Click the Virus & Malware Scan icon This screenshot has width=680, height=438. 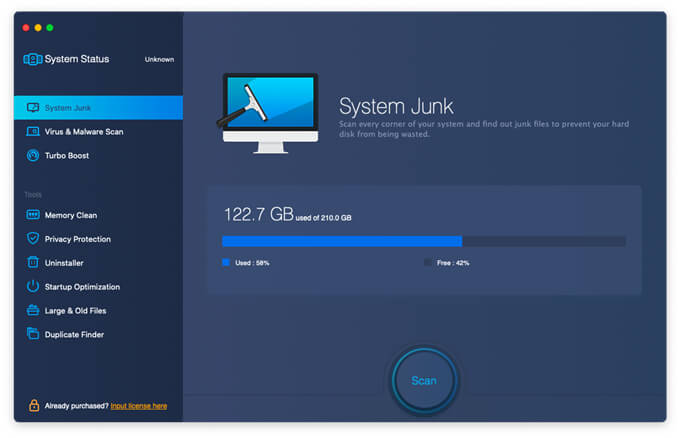[x=33, y=131]
